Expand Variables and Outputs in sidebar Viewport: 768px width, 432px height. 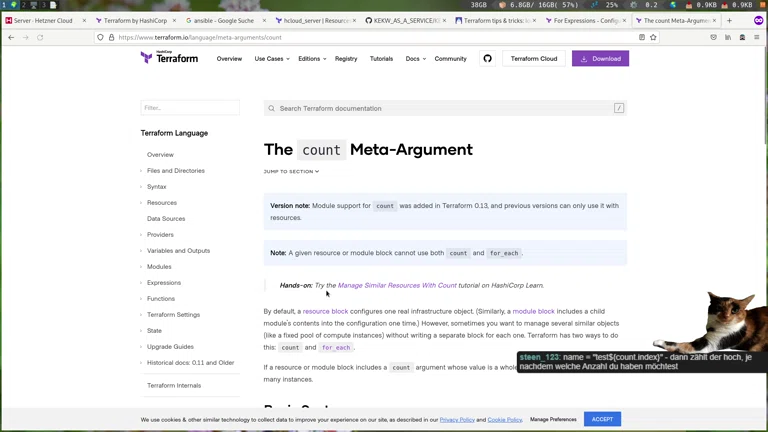178,251
